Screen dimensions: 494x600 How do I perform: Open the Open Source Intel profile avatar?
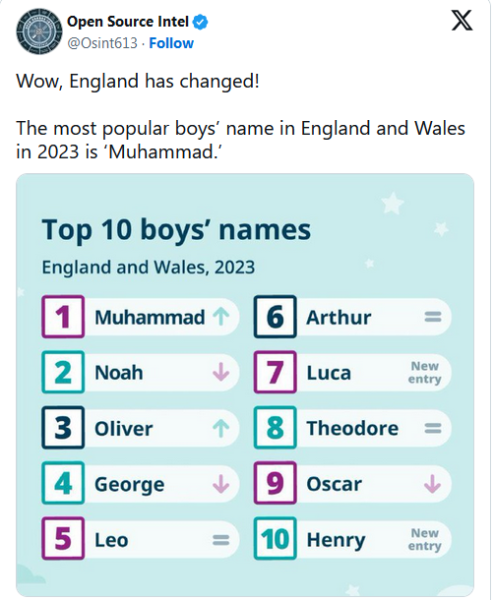(39, 31)
